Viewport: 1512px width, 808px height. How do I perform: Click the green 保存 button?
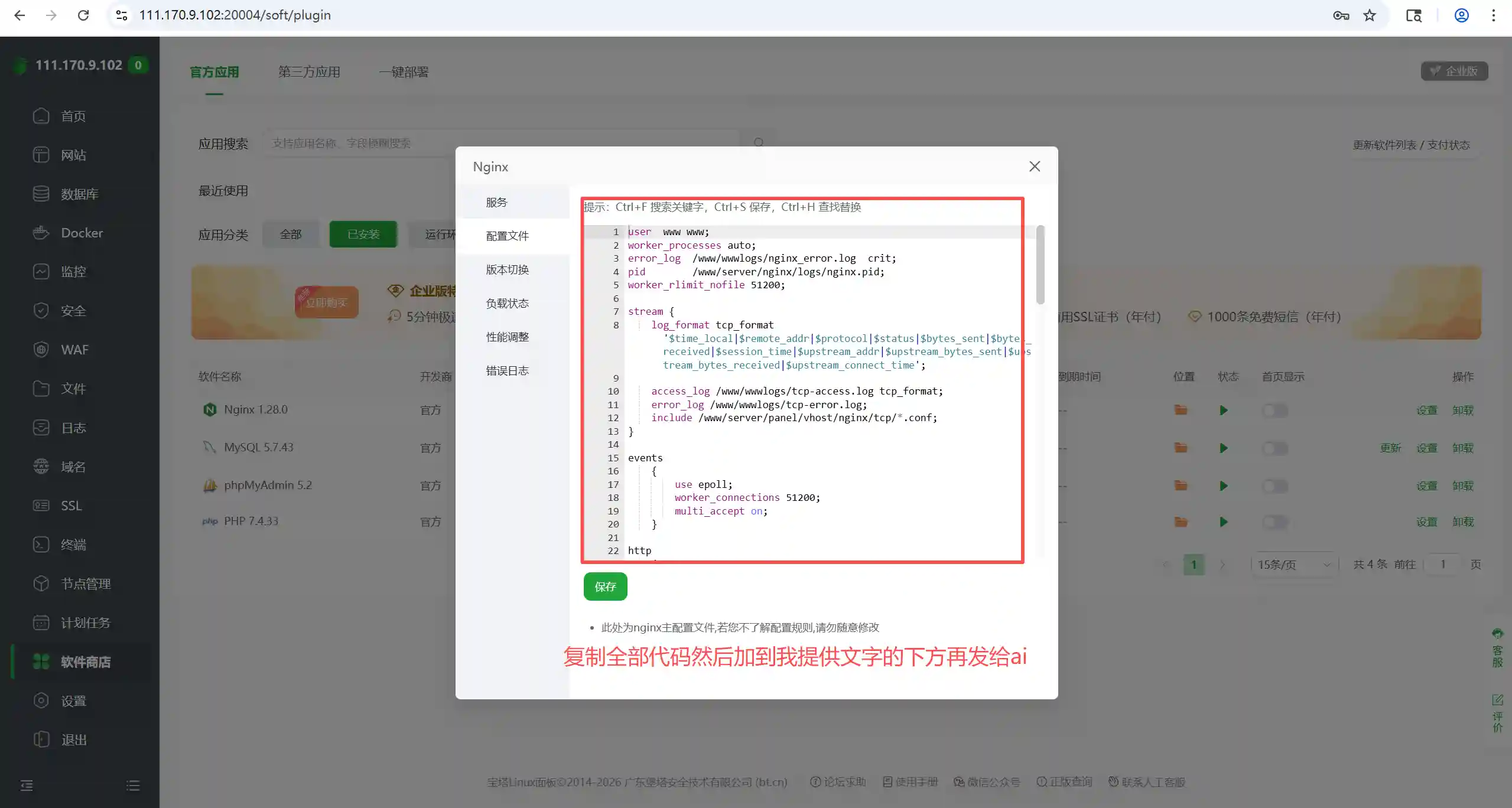(605, 587)
